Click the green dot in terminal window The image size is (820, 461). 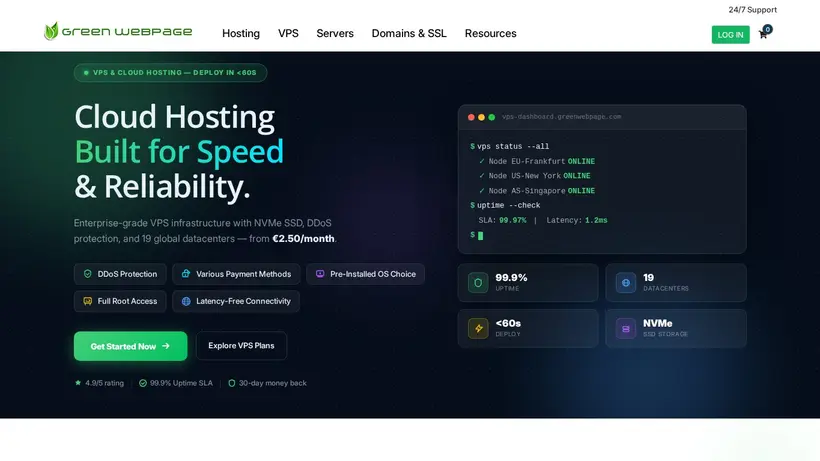click(492, 117)
